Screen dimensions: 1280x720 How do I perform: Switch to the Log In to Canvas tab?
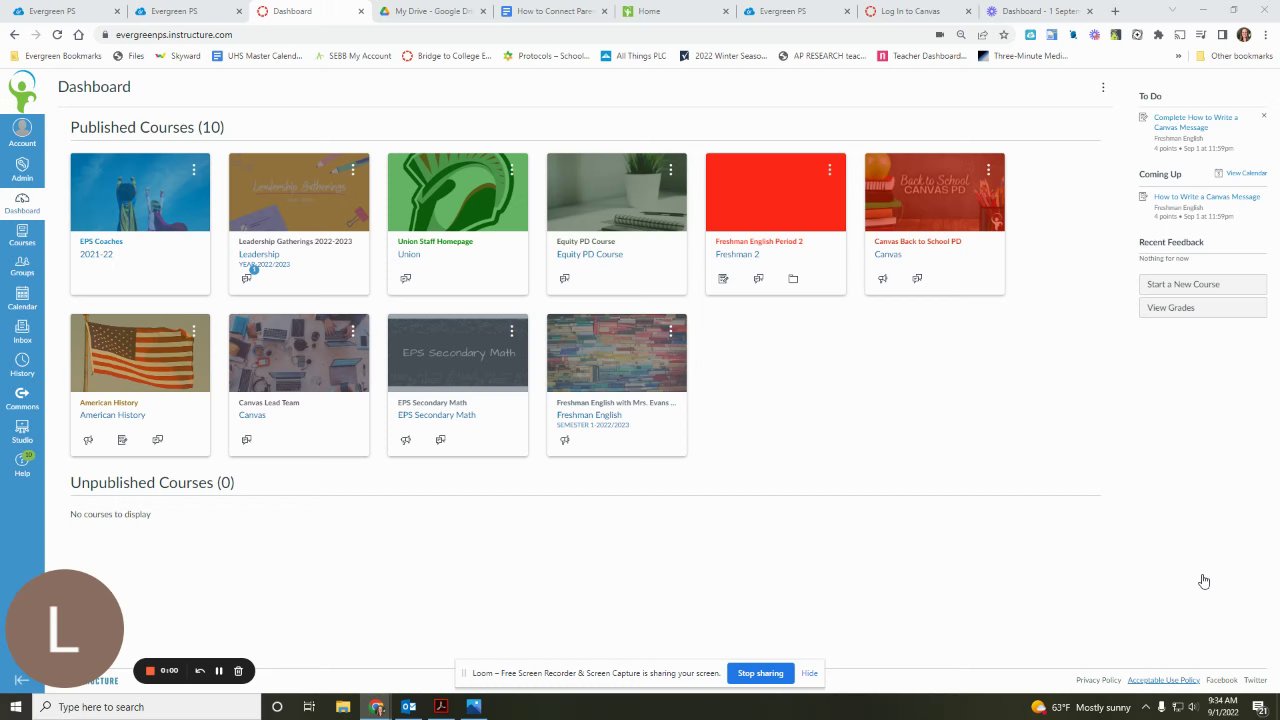pyautogui.click(x=917, y=11)
